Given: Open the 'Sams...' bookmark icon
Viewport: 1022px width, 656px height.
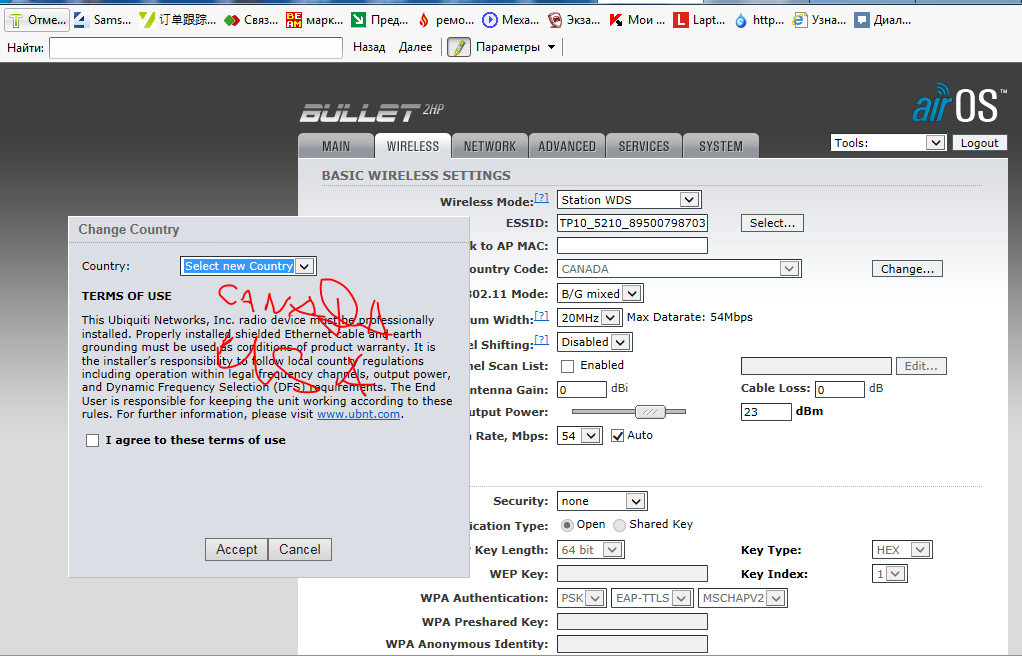Looking at the screenshot, I should pyautogui.click(x=81, y=20).
